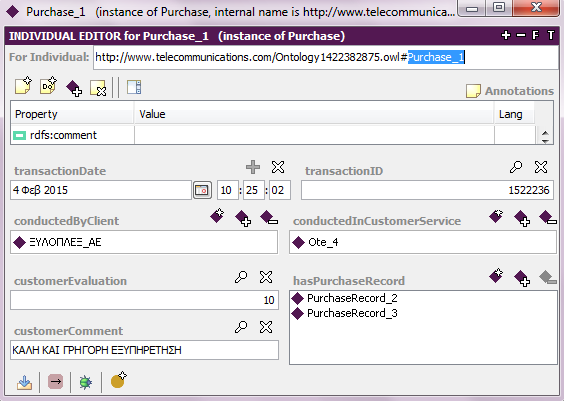The image size is (564, 401).
Task: Remove instance from conductedByClient
Action: 269,217
